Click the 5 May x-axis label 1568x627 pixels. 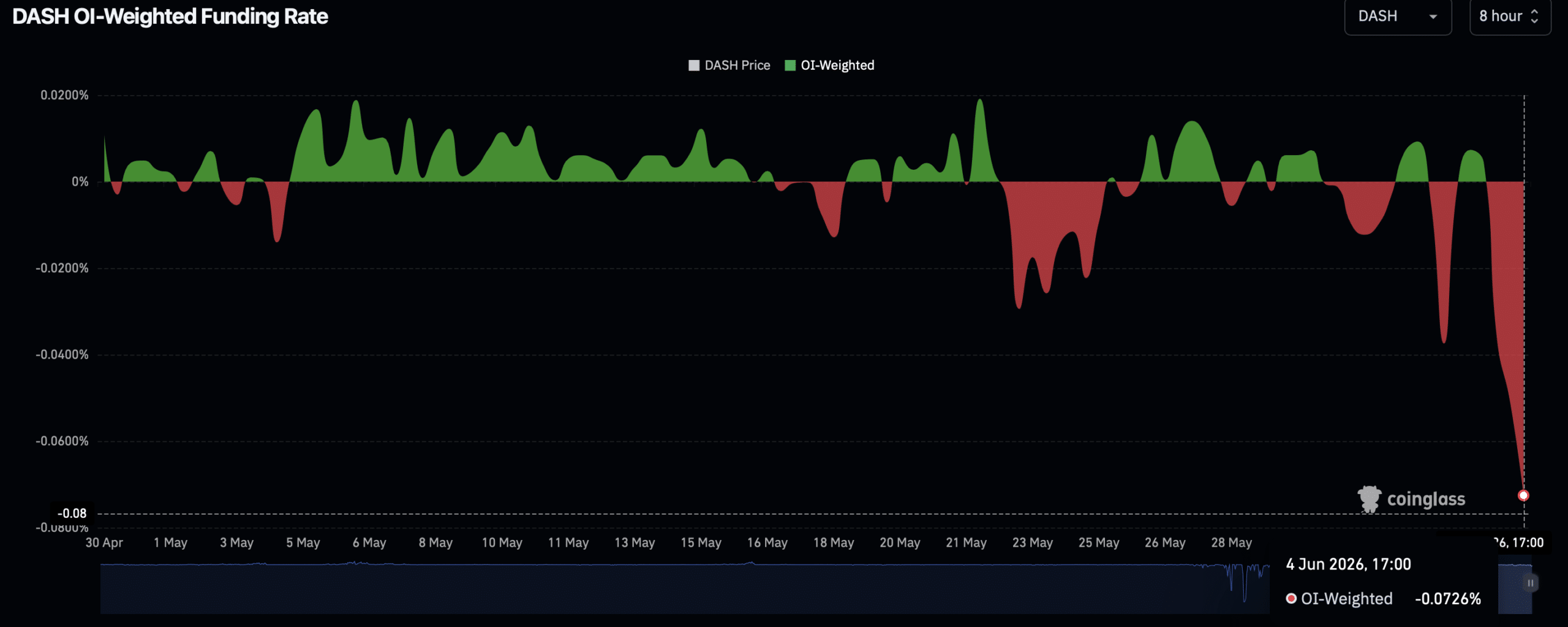click(x=303, y=542)
